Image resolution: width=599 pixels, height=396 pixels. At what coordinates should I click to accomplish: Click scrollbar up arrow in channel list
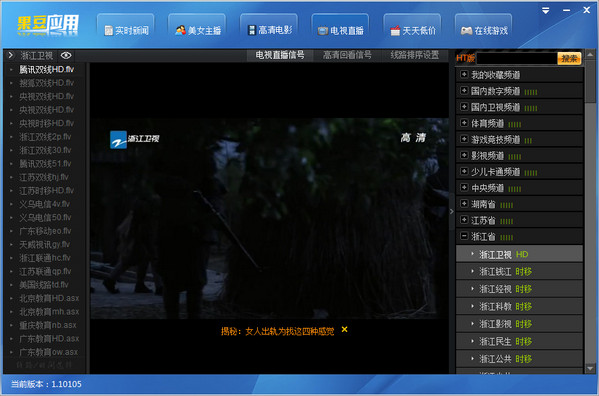click(590, 55)
